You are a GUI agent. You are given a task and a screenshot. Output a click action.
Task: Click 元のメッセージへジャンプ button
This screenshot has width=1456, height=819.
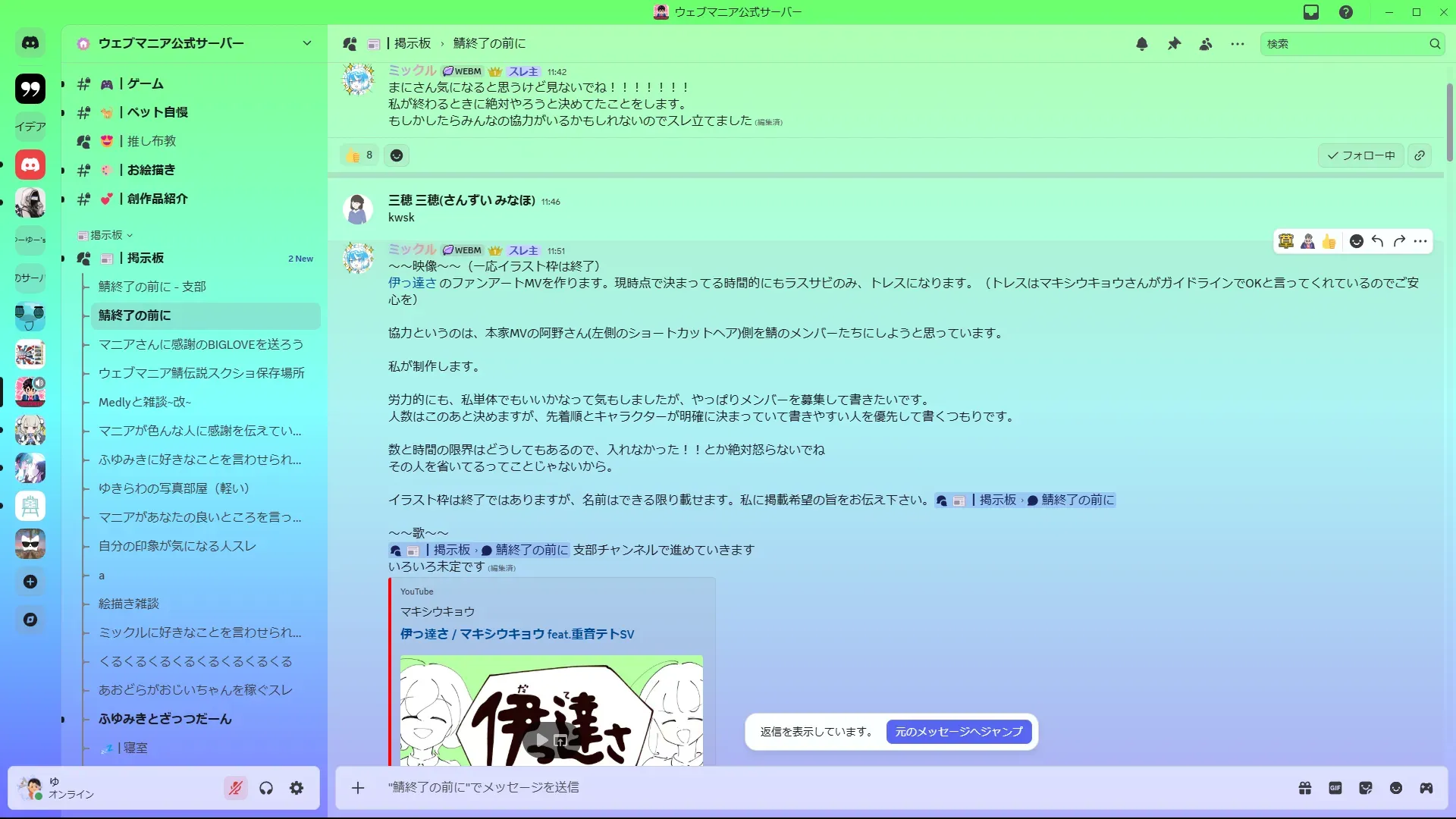click(959, 732)
